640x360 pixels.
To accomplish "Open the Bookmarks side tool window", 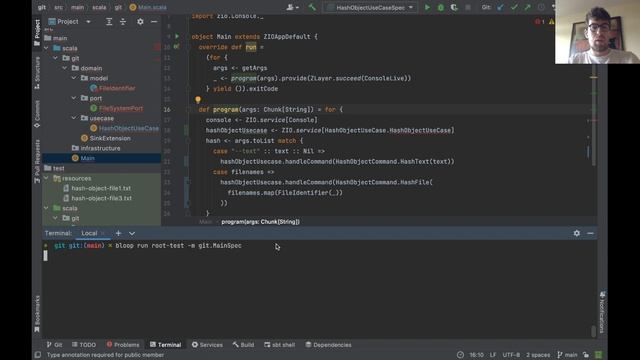I will point(37,313).
